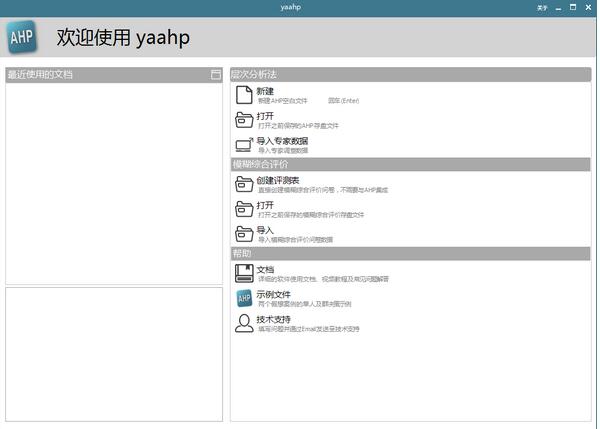Click the new blank document icon for 新建
Image resolution: width=600 pixels, height=429 pixels.
[x=244, y=95]
